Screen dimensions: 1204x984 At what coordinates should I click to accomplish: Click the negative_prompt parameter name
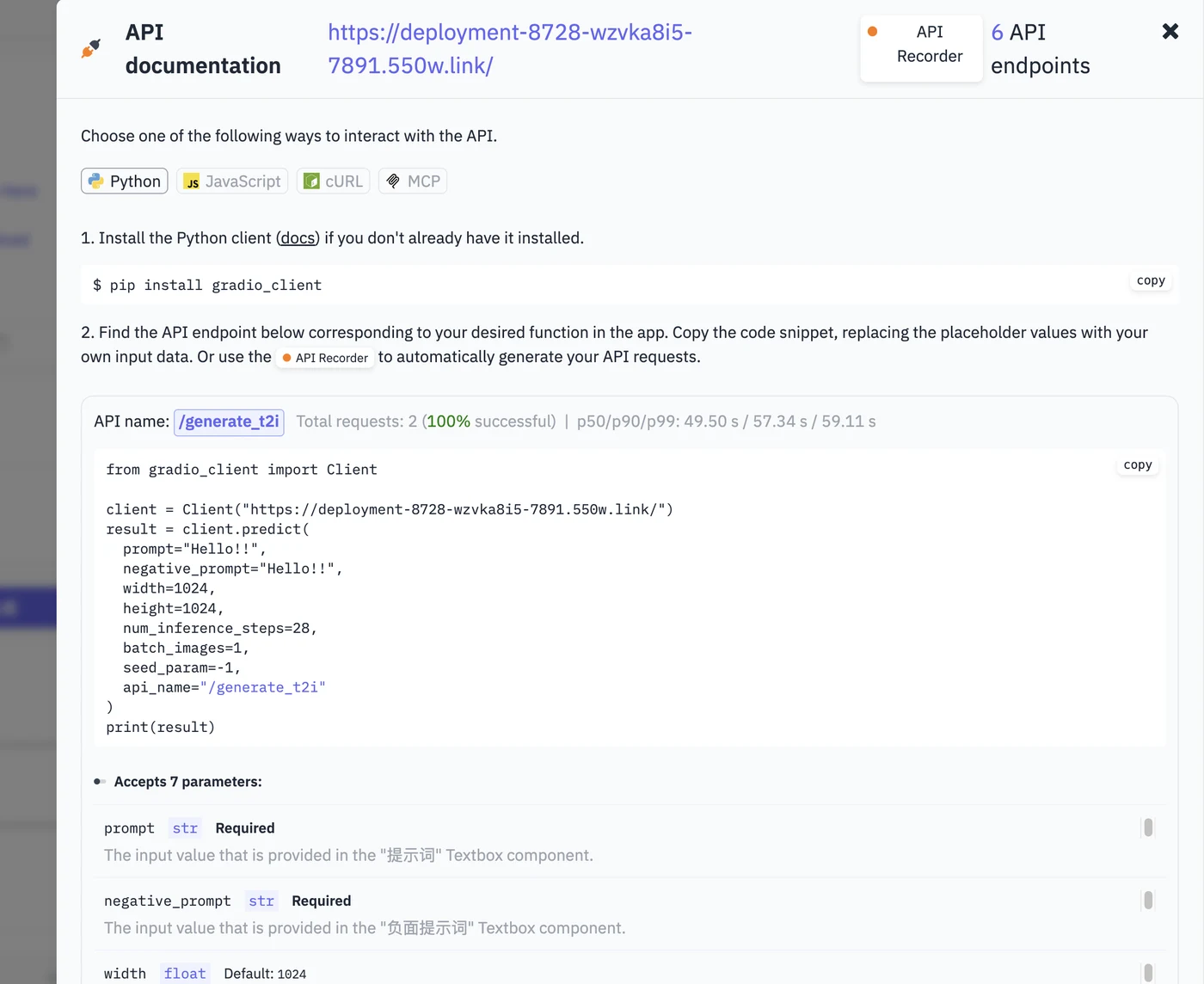[x=168, y=901]
